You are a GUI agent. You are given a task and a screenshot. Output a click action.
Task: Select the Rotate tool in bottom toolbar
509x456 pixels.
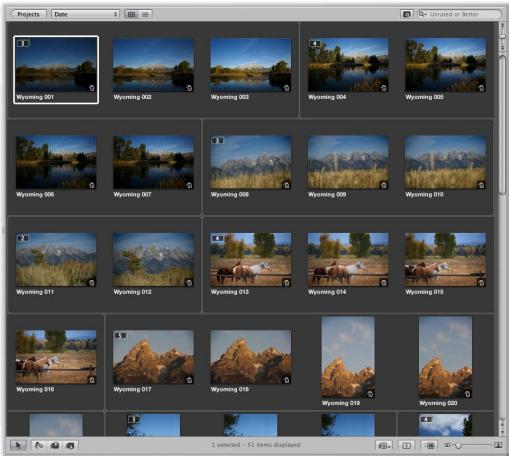coord(39,445)
